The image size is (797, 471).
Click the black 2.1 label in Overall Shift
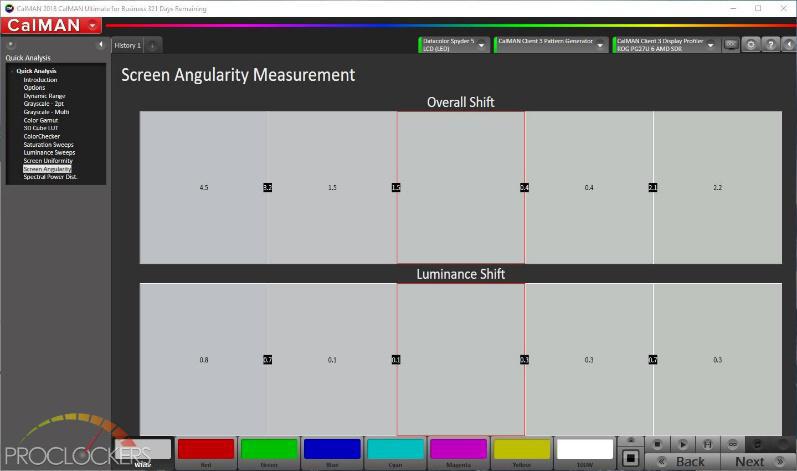pos(653,187)
